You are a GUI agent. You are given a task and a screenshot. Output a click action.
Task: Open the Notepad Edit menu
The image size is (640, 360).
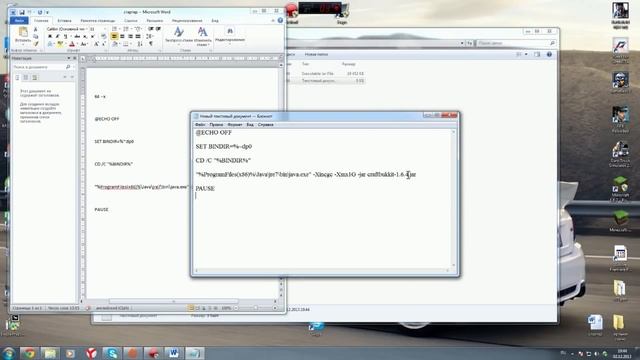(216, 124)
